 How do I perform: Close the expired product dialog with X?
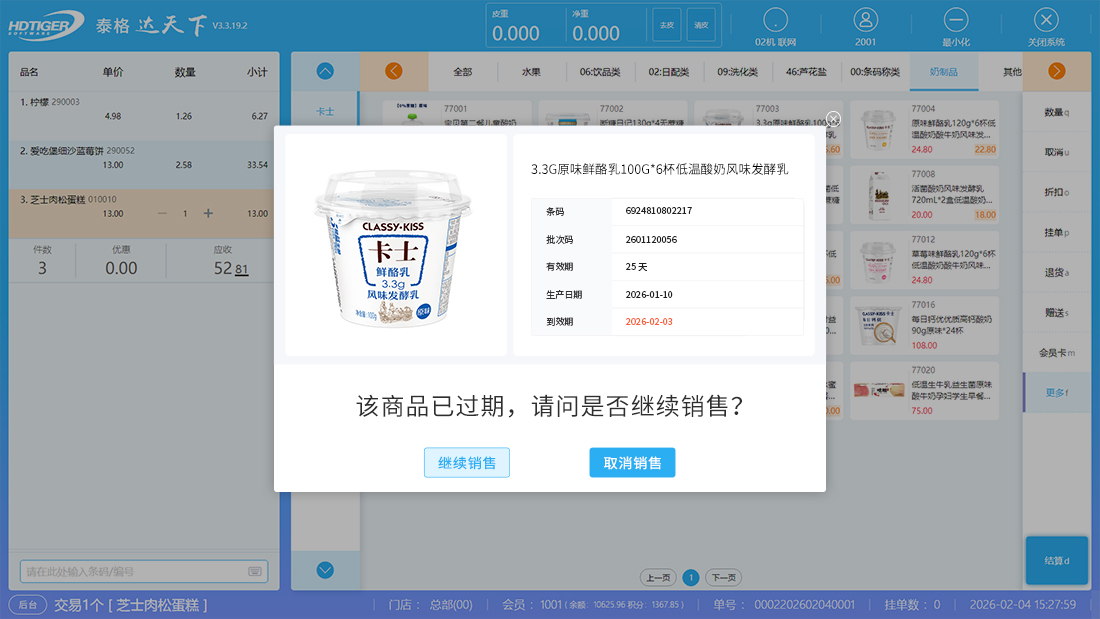point(834,119)
